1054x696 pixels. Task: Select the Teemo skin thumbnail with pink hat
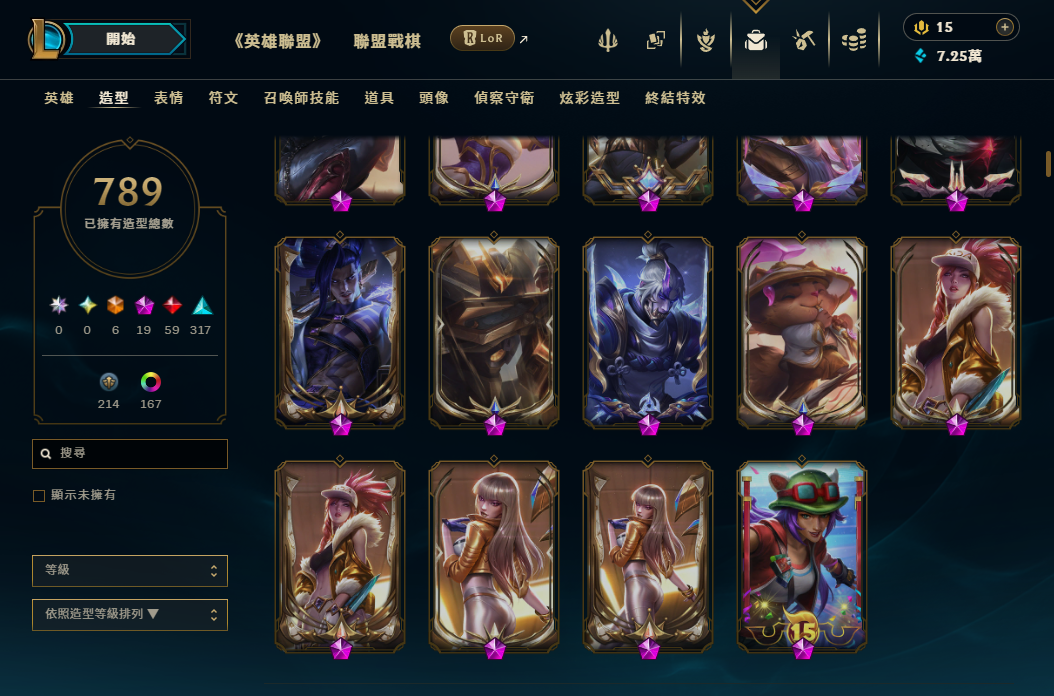click(802, 333)
